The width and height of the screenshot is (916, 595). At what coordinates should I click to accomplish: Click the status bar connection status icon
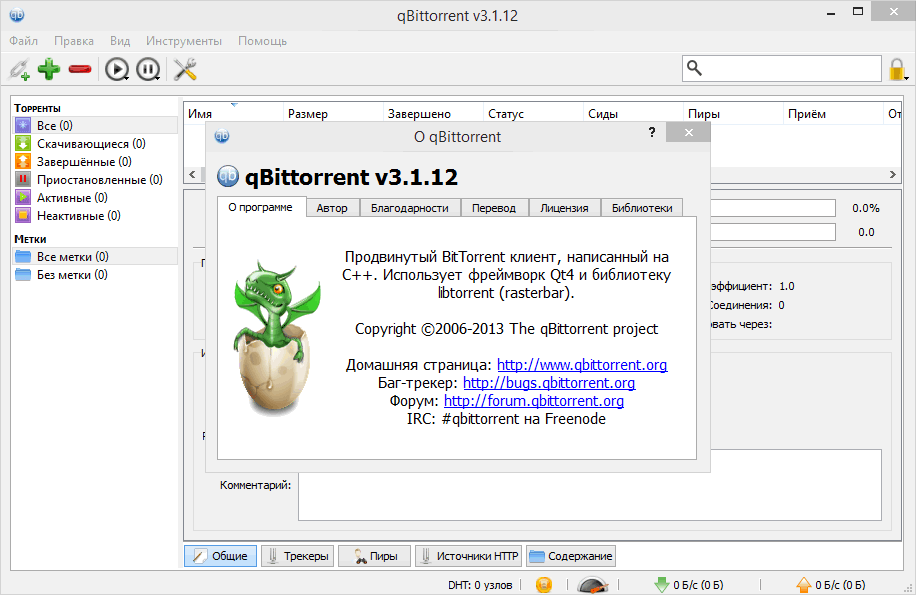(544, 584)
